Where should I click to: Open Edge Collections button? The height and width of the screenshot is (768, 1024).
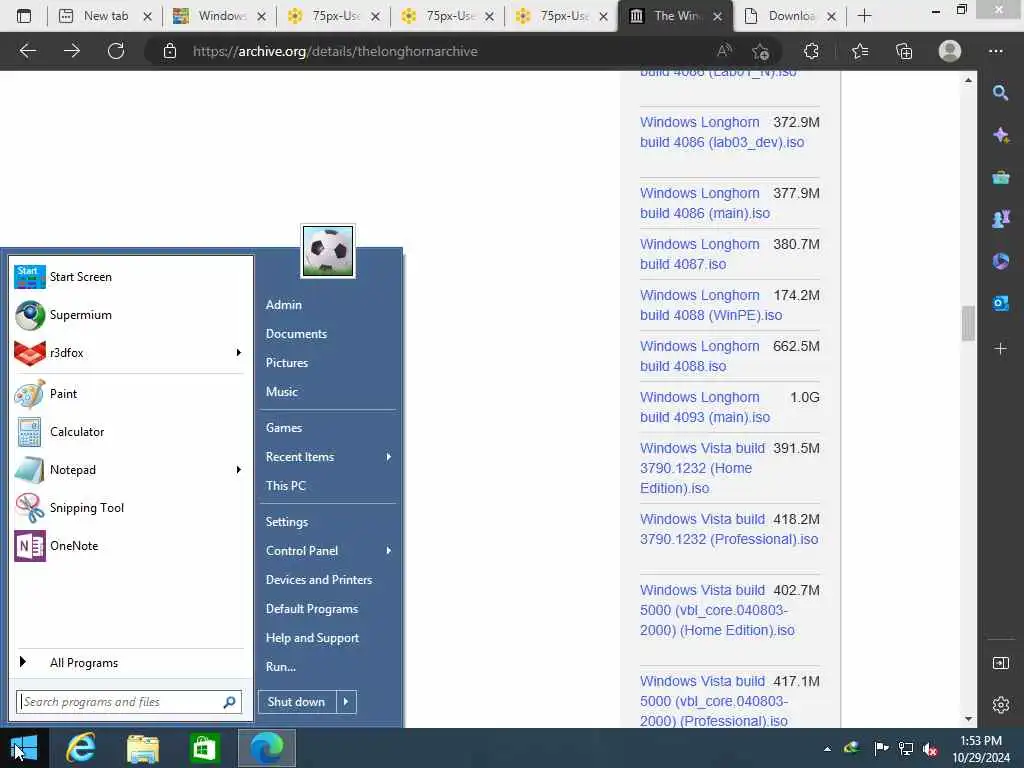click(x=904, y=51)
